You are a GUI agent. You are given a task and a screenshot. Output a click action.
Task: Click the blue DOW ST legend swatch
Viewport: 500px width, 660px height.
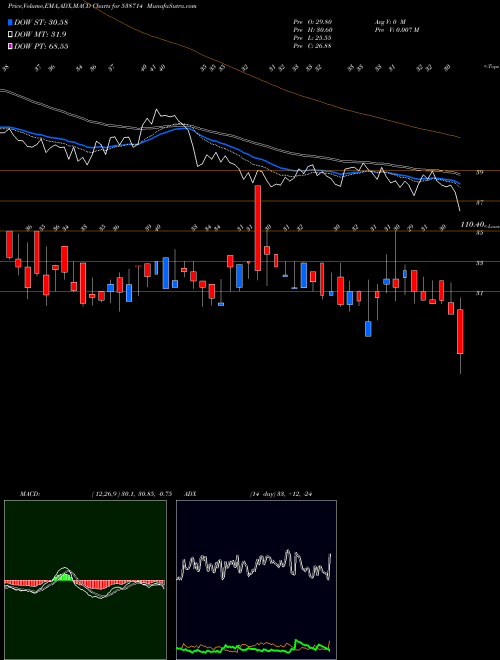(11, 22)
